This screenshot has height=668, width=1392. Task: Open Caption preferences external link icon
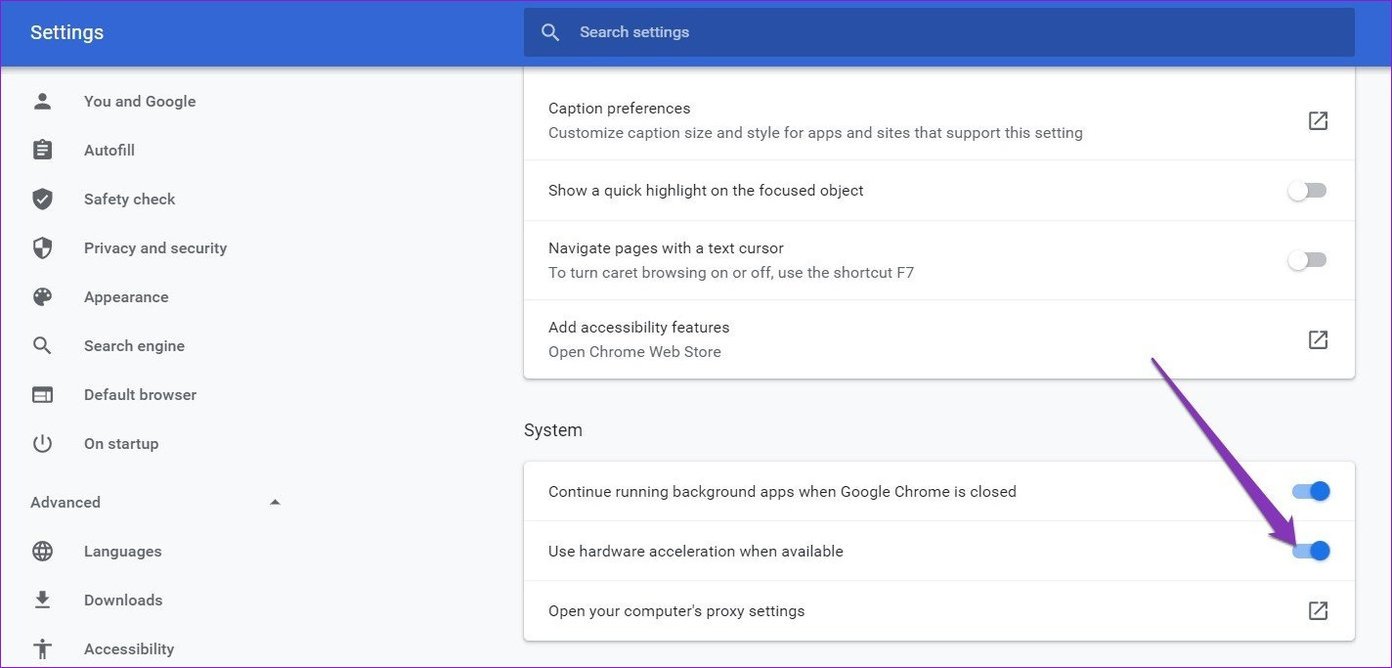(1318, 120)
